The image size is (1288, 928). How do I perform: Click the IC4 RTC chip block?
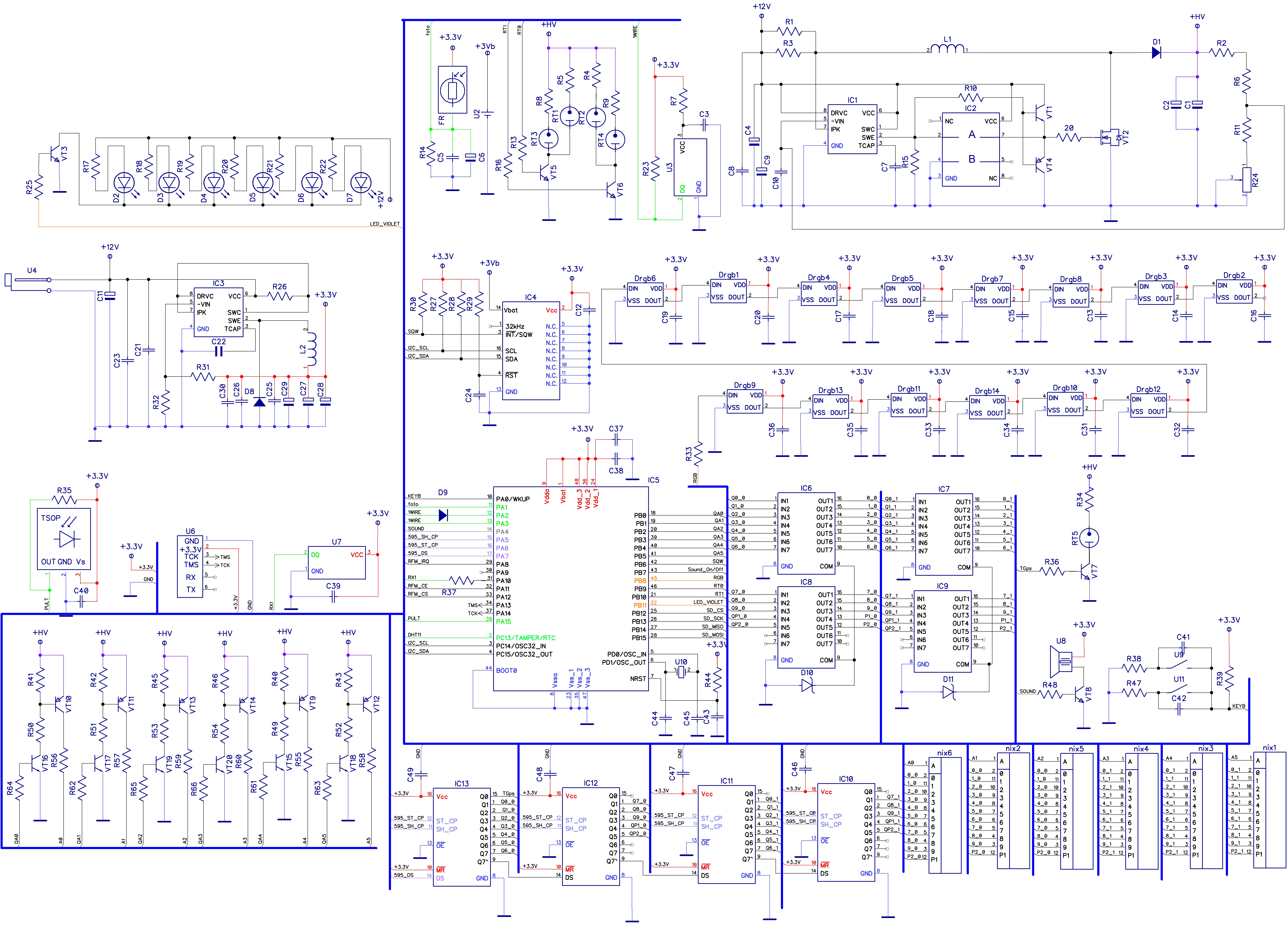coord(531,351)
